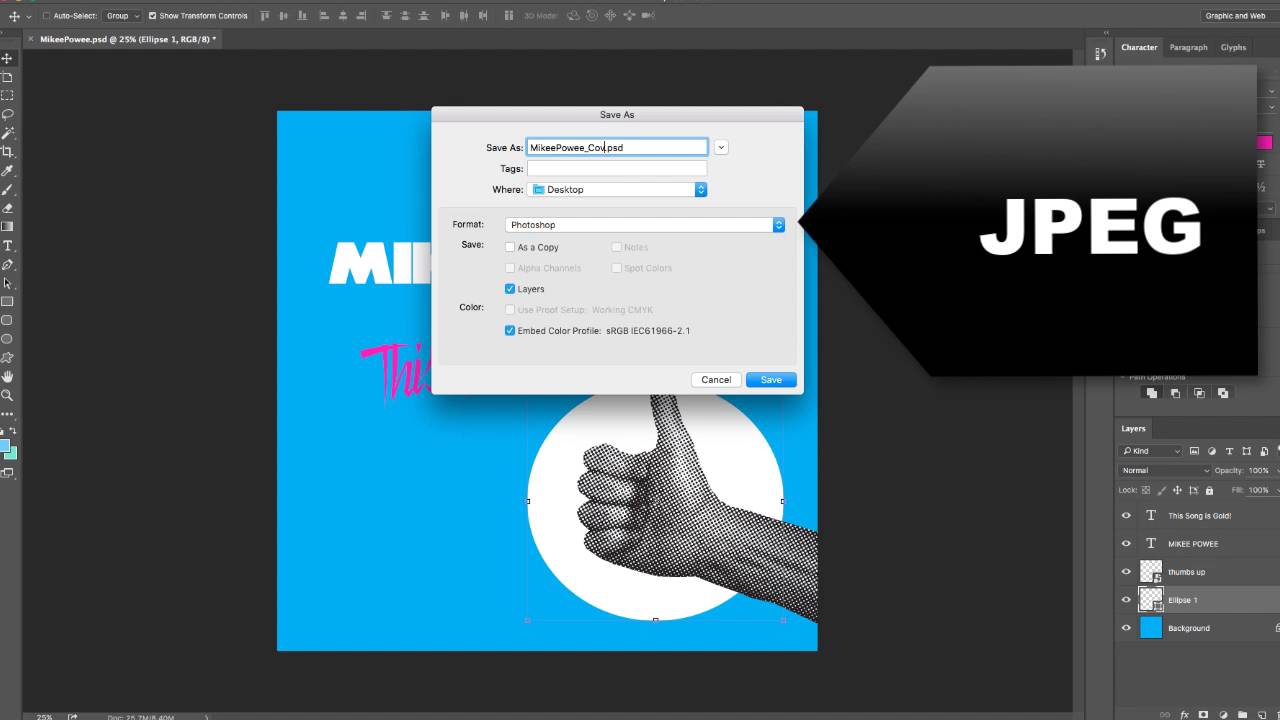Image resolution: width=1280 pixels, height=720 pixels.
Task: Enable the As a Copy checkbox
Action: click(510, 247)
